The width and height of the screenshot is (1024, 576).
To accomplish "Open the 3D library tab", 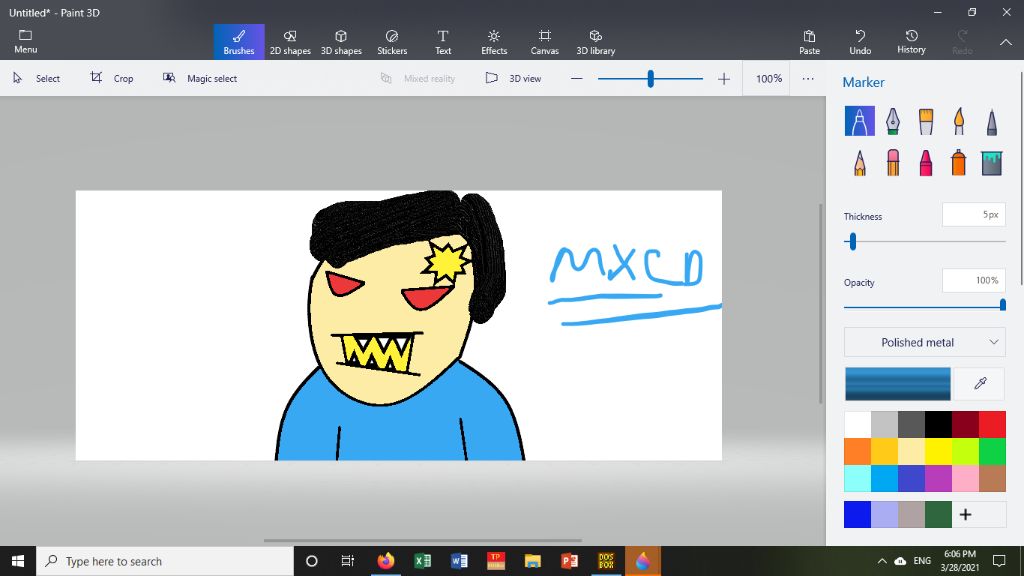I will pos(596,42).
